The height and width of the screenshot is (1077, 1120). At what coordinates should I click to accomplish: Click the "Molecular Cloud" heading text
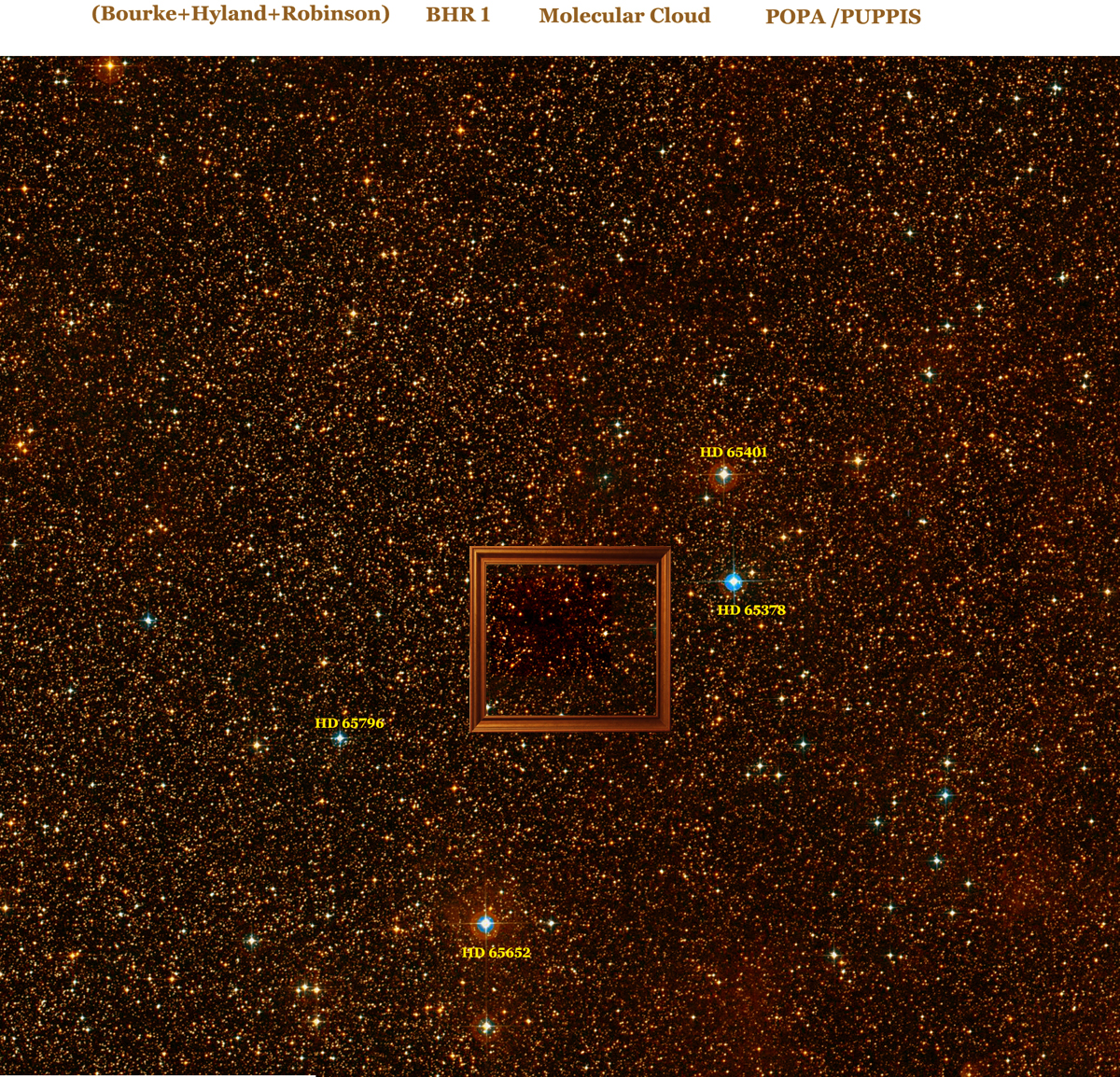pyautogui.click(x=624, y=16)
